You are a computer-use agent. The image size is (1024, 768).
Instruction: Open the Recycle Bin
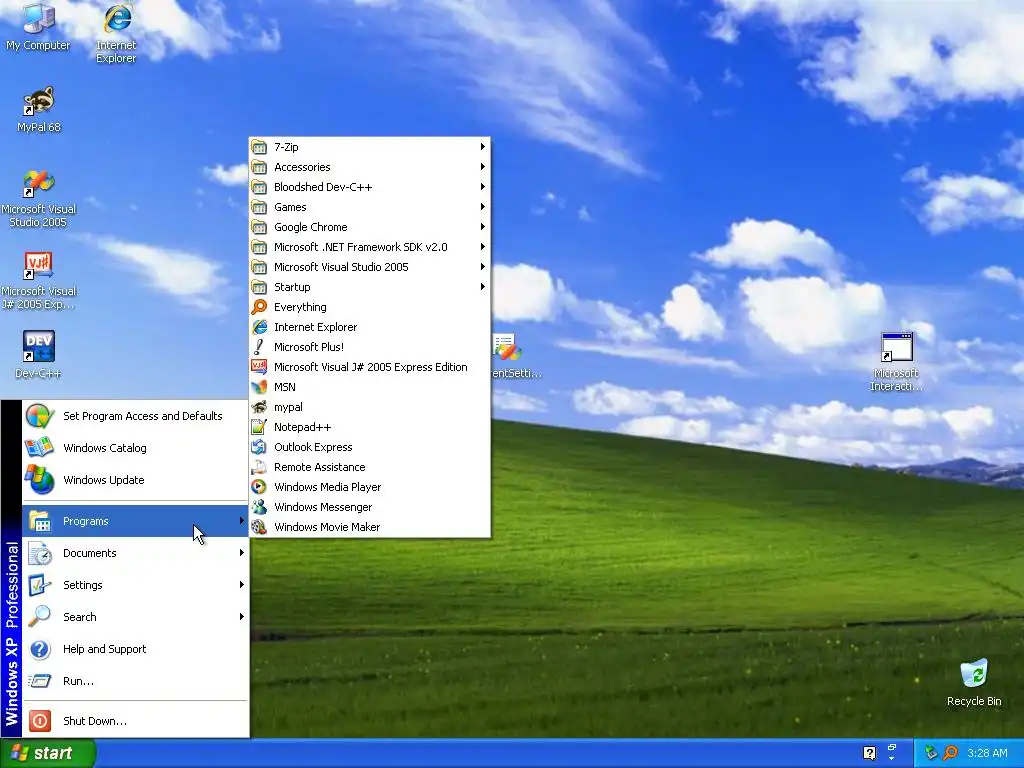(974, 682)
